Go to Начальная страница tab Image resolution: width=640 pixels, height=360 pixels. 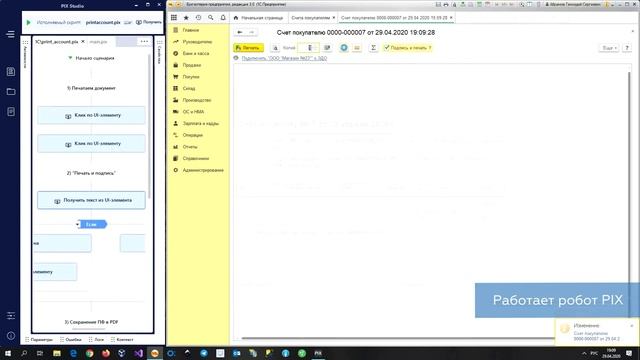coord(258,18)
